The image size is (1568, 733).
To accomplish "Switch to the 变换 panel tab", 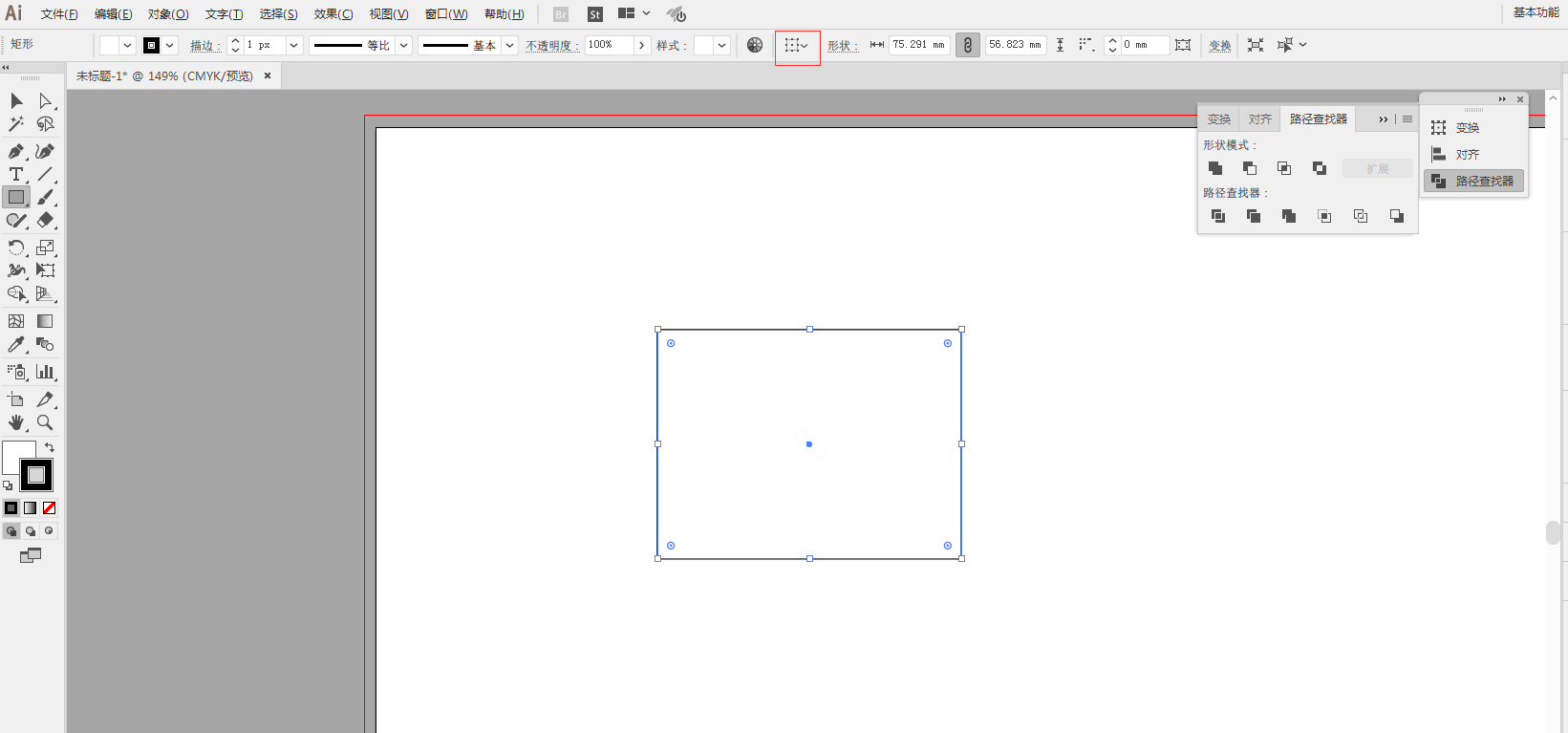I will (1218, 119).
